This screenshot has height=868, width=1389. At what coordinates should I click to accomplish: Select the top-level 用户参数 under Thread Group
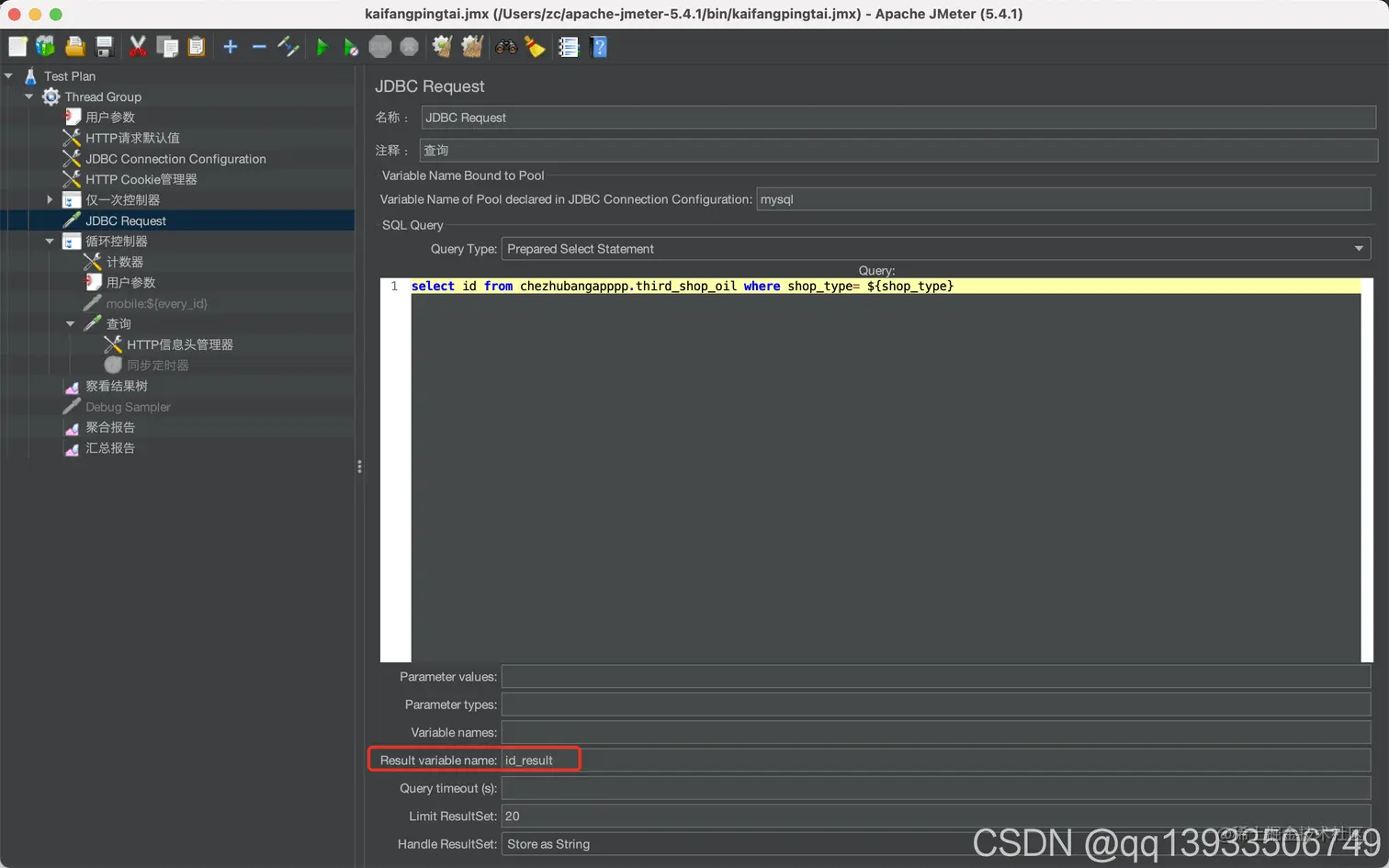pos(110,118)
